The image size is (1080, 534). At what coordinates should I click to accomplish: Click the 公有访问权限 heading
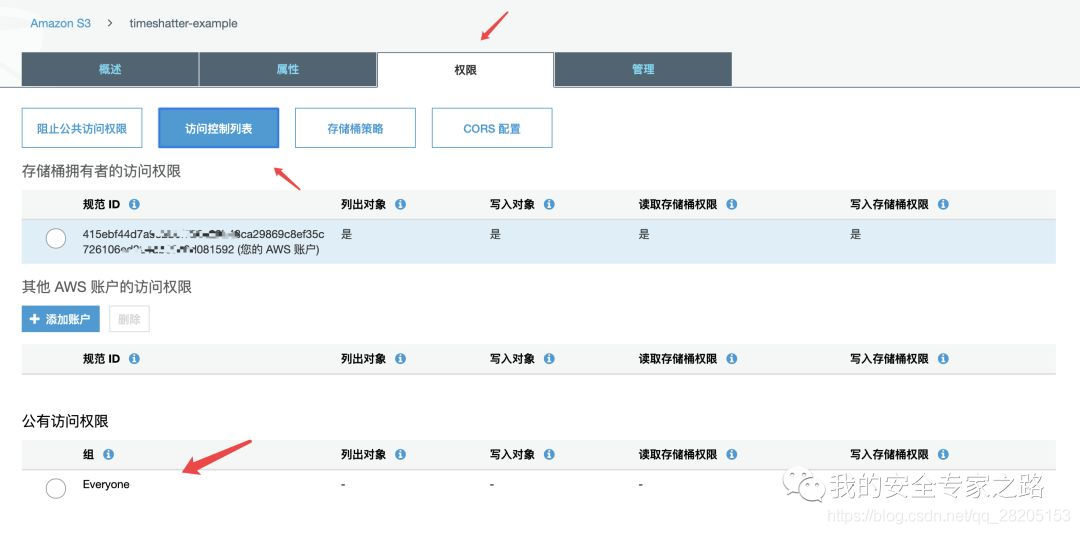point(65,422)
